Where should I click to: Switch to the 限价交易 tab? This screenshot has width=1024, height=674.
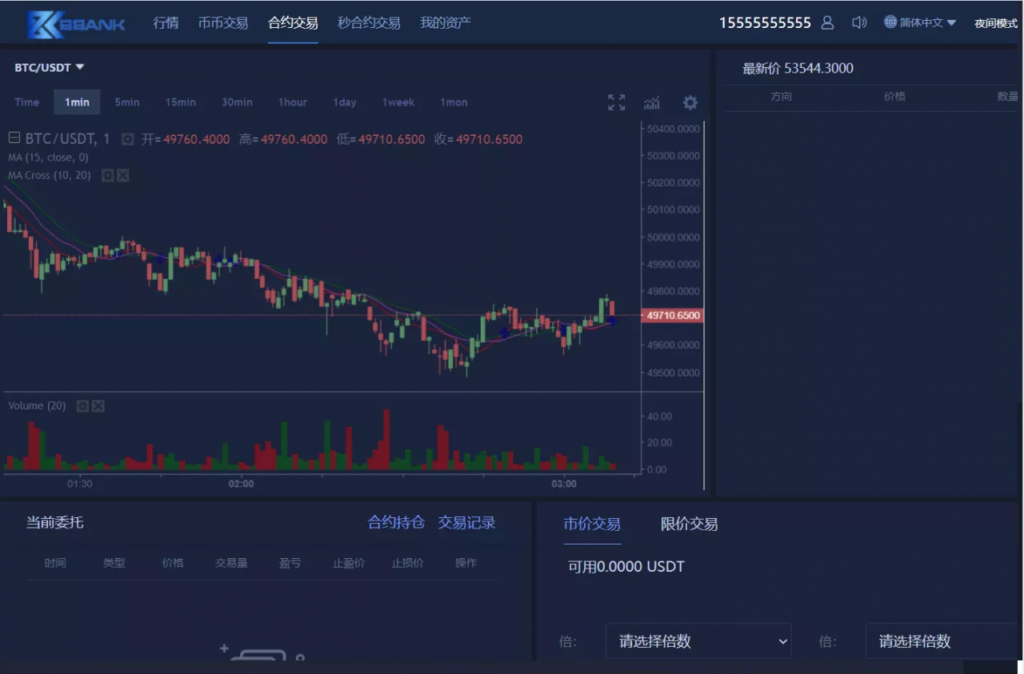pyautogui.click(x=689, y=524)
